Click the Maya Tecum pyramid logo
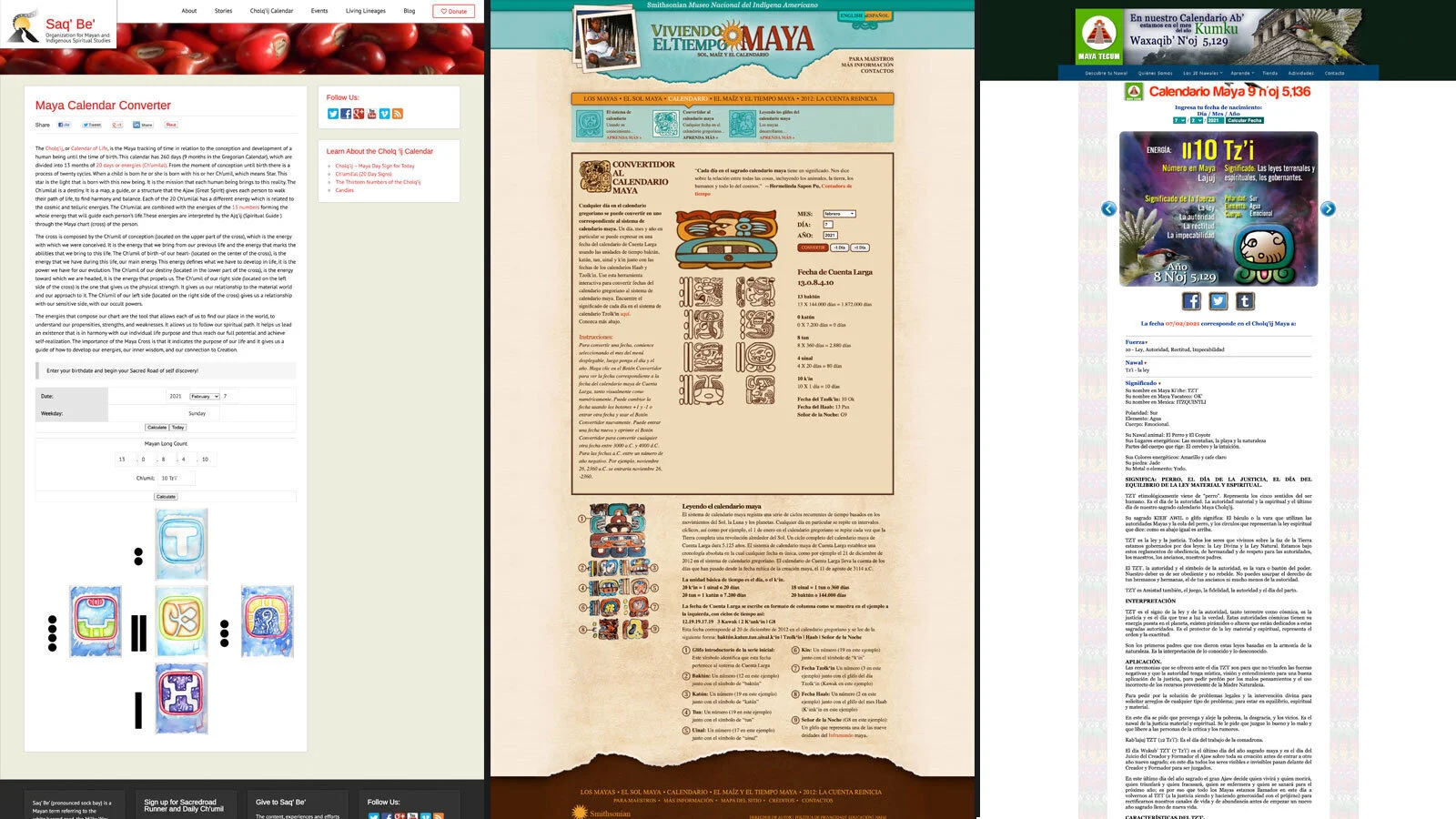Viewport: 1456px width, 819px height. pyautogui.click(x=1100, y=35)
